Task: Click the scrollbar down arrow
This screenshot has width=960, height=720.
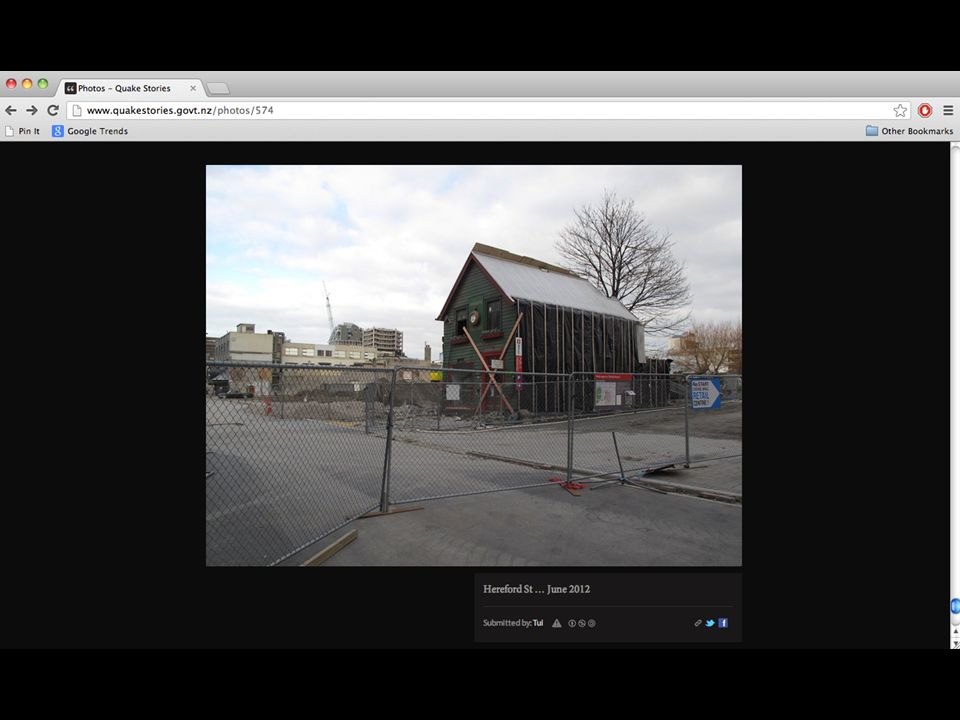Action: (955, 643)
